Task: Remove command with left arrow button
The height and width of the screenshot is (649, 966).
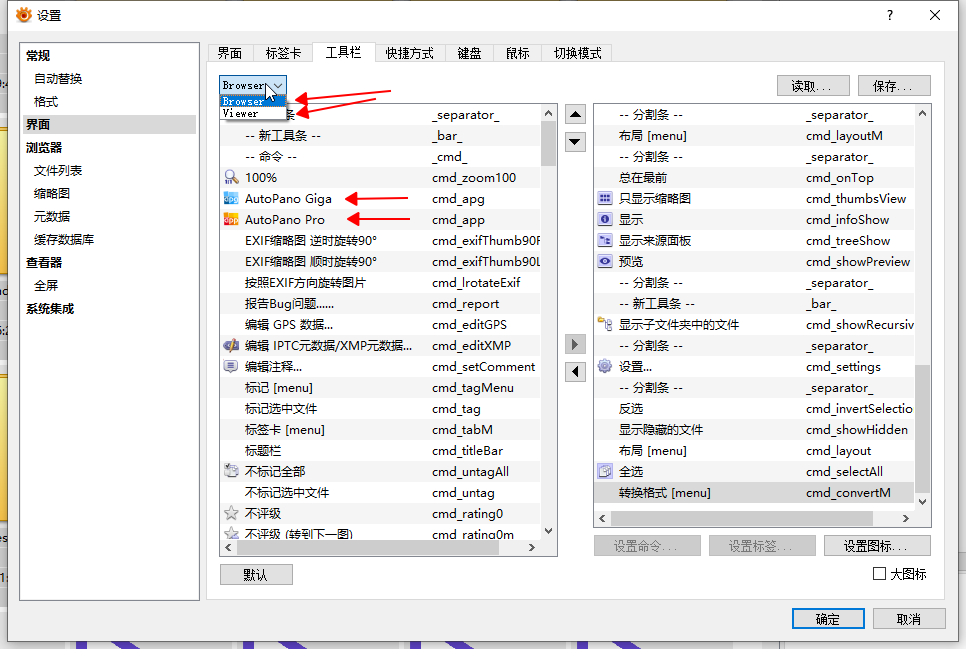Action: click(575, 372)
